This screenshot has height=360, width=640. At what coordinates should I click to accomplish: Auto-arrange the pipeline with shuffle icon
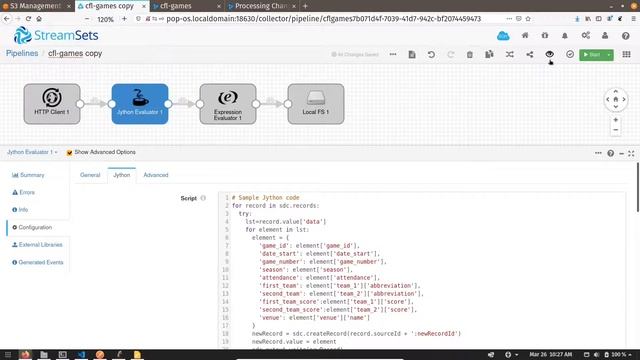pos(510,54)
